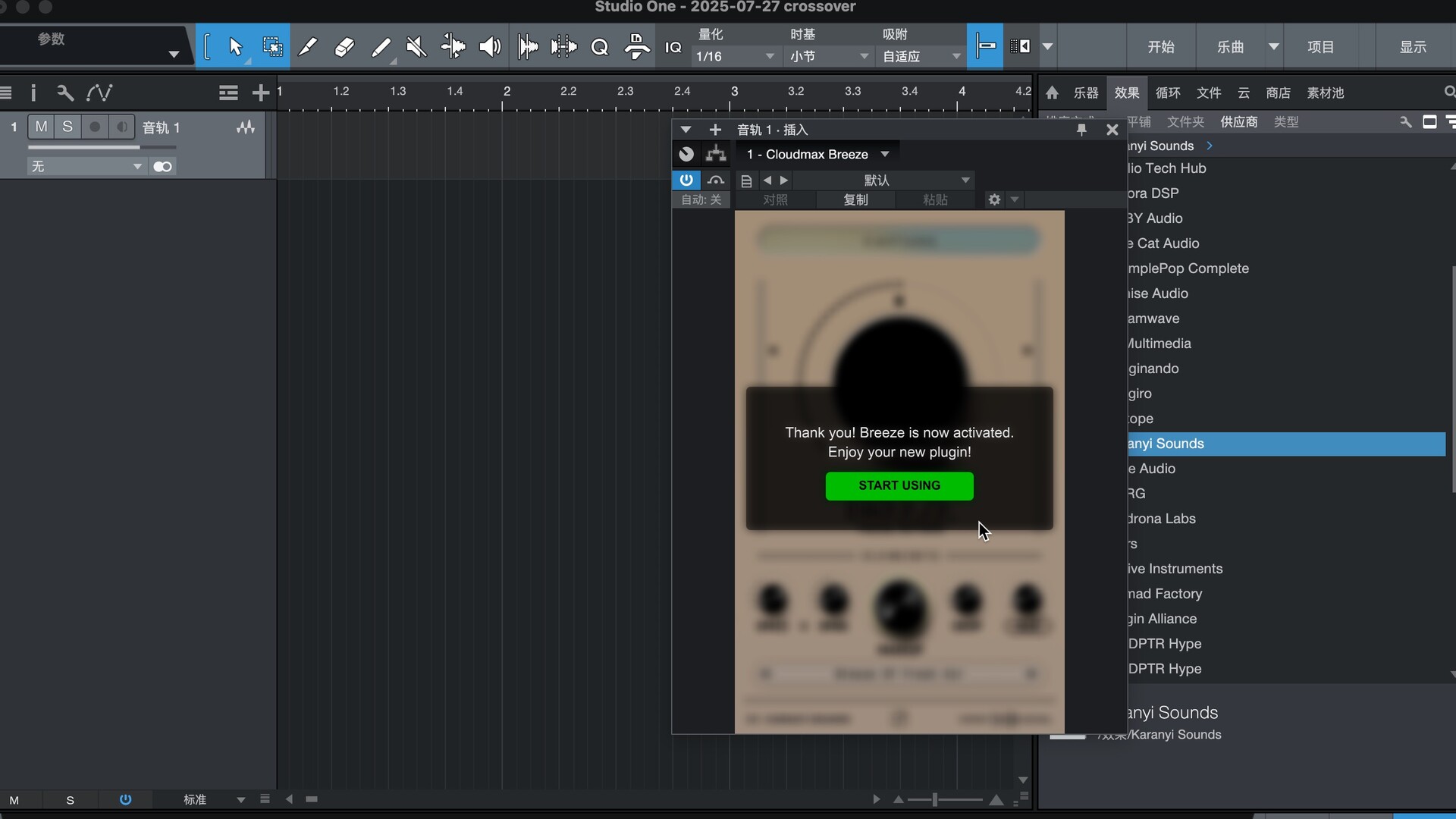Open the 参数 parameter dropdown
Screen dimensions: 1456x819
[x=174, y=54]
